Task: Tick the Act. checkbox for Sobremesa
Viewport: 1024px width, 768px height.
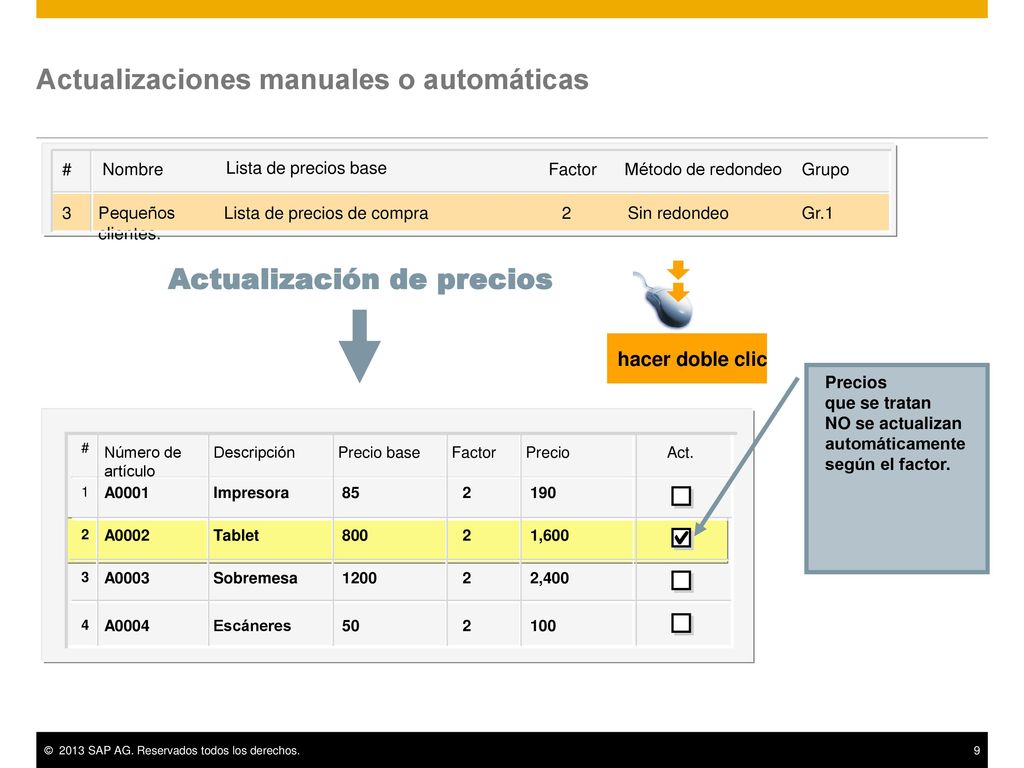Action: pyautogui.click(x=680, y=580)
